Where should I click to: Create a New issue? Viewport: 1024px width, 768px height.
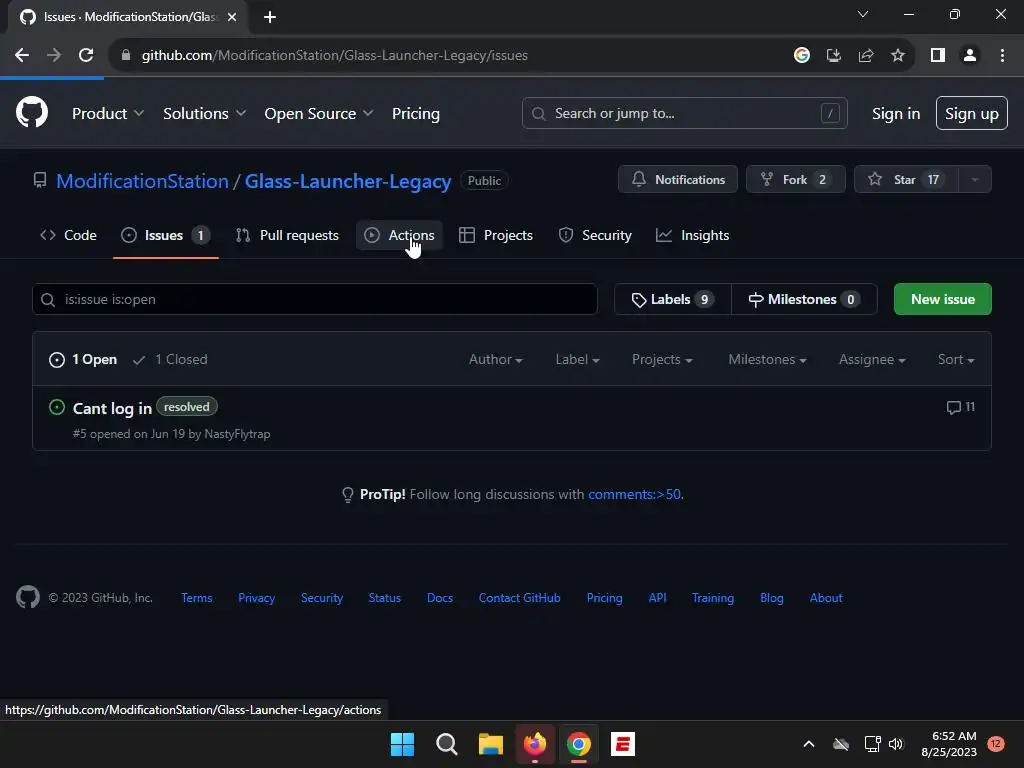pyautogui.click(x=942, y=299)
